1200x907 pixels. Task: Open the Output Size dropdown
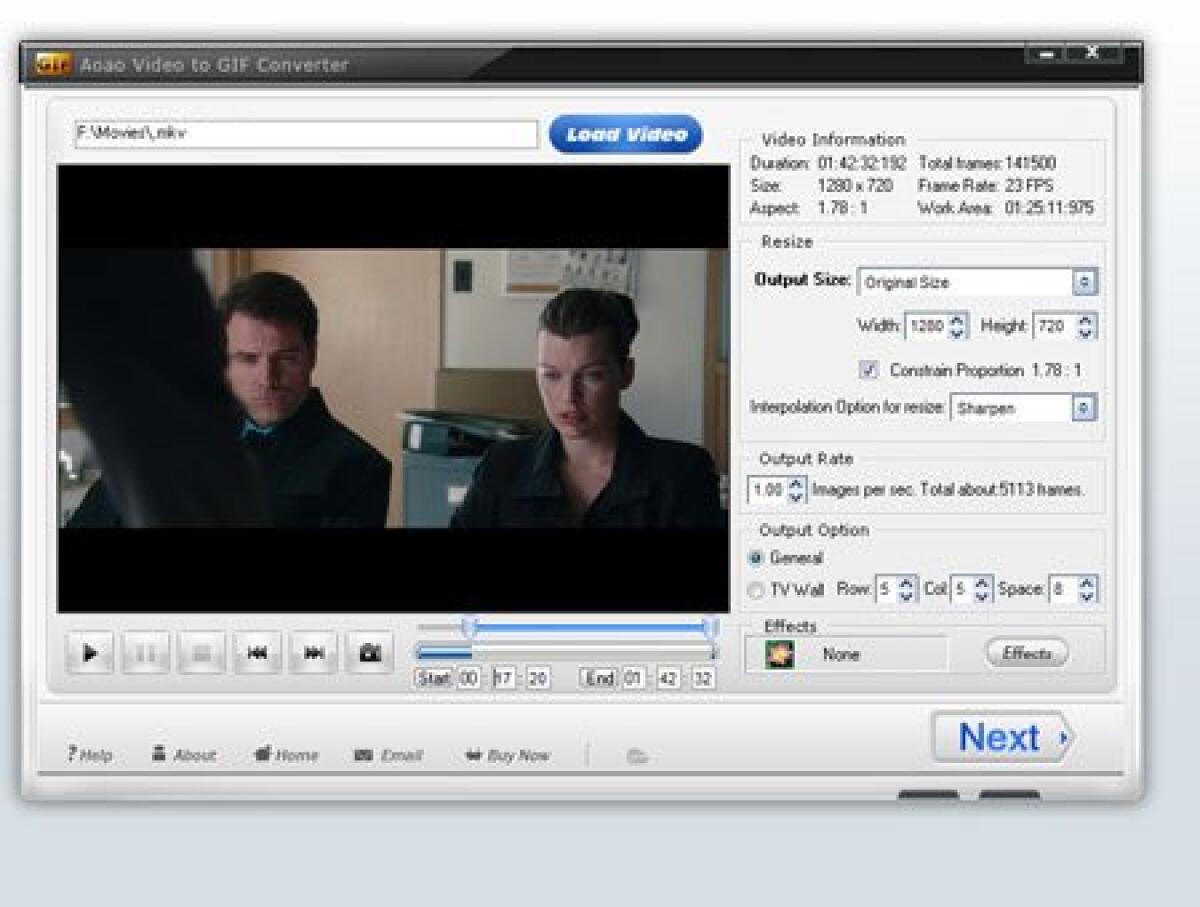point(1086,281)
